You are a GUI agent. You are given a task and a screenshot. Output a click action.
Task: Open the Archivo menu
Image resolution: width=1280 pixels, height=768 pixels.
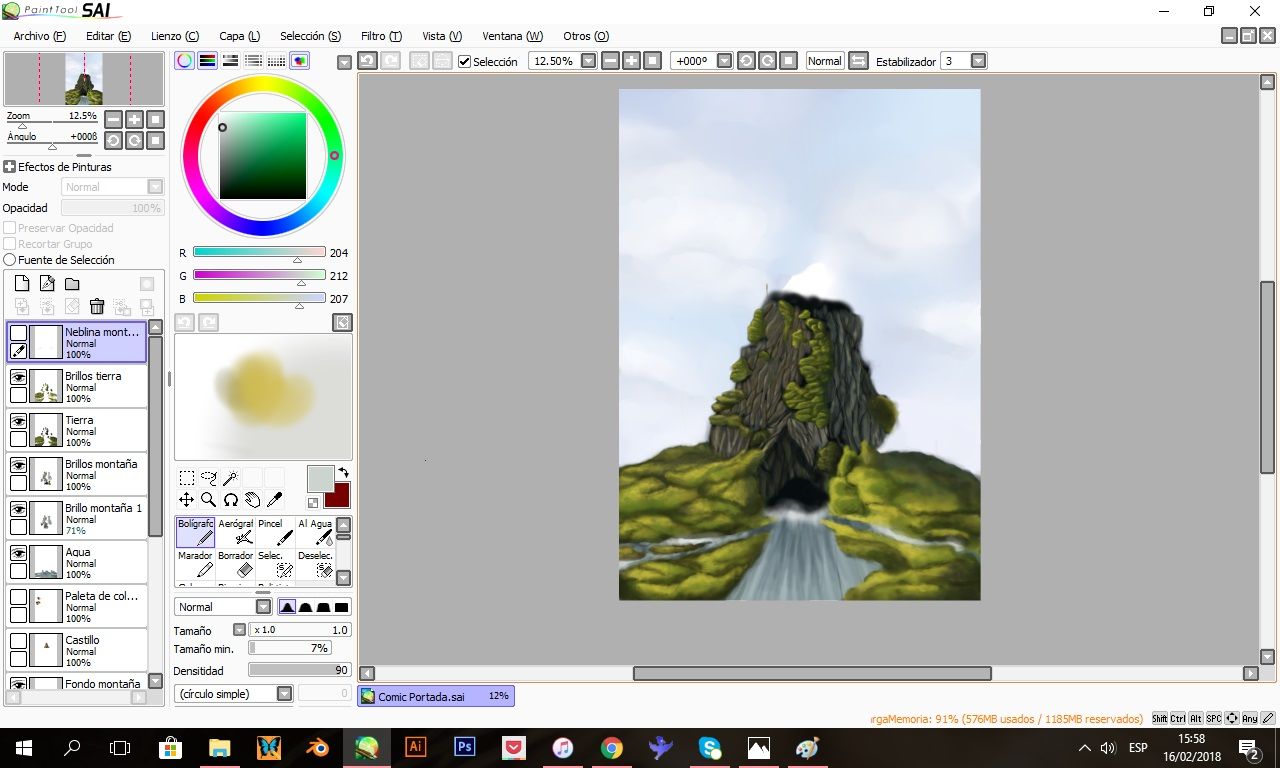(40, 36)
